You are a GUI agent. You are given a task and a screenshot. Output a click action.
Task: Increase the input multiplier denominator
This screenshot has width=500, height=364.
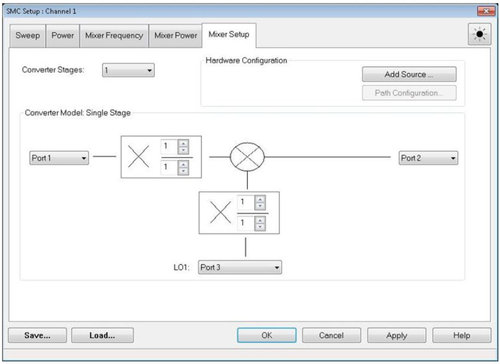(183, 164)
